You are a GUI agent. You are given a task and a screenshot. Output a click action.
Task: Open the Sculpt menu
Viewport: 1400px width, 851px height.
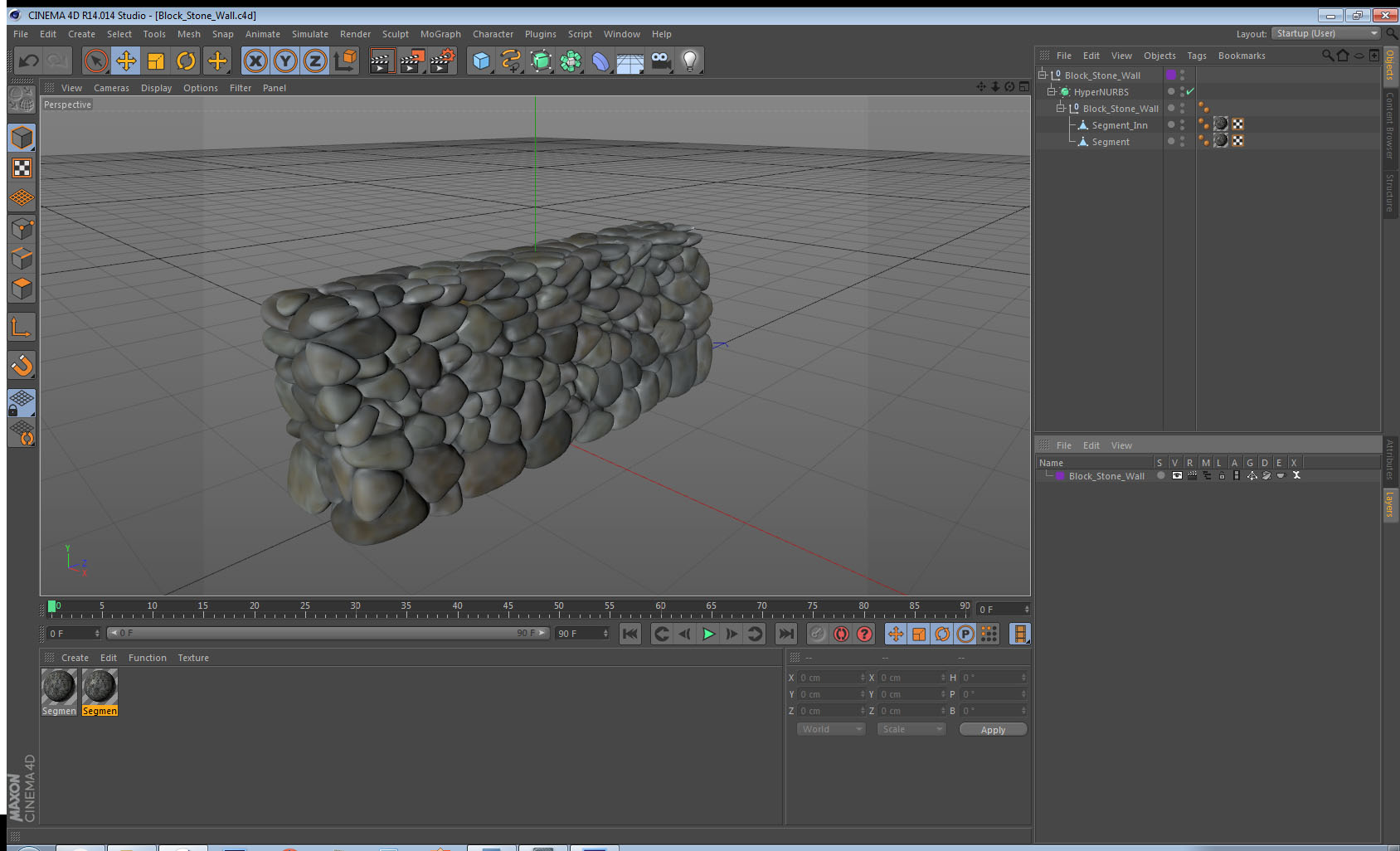click(x=396, y=34)
